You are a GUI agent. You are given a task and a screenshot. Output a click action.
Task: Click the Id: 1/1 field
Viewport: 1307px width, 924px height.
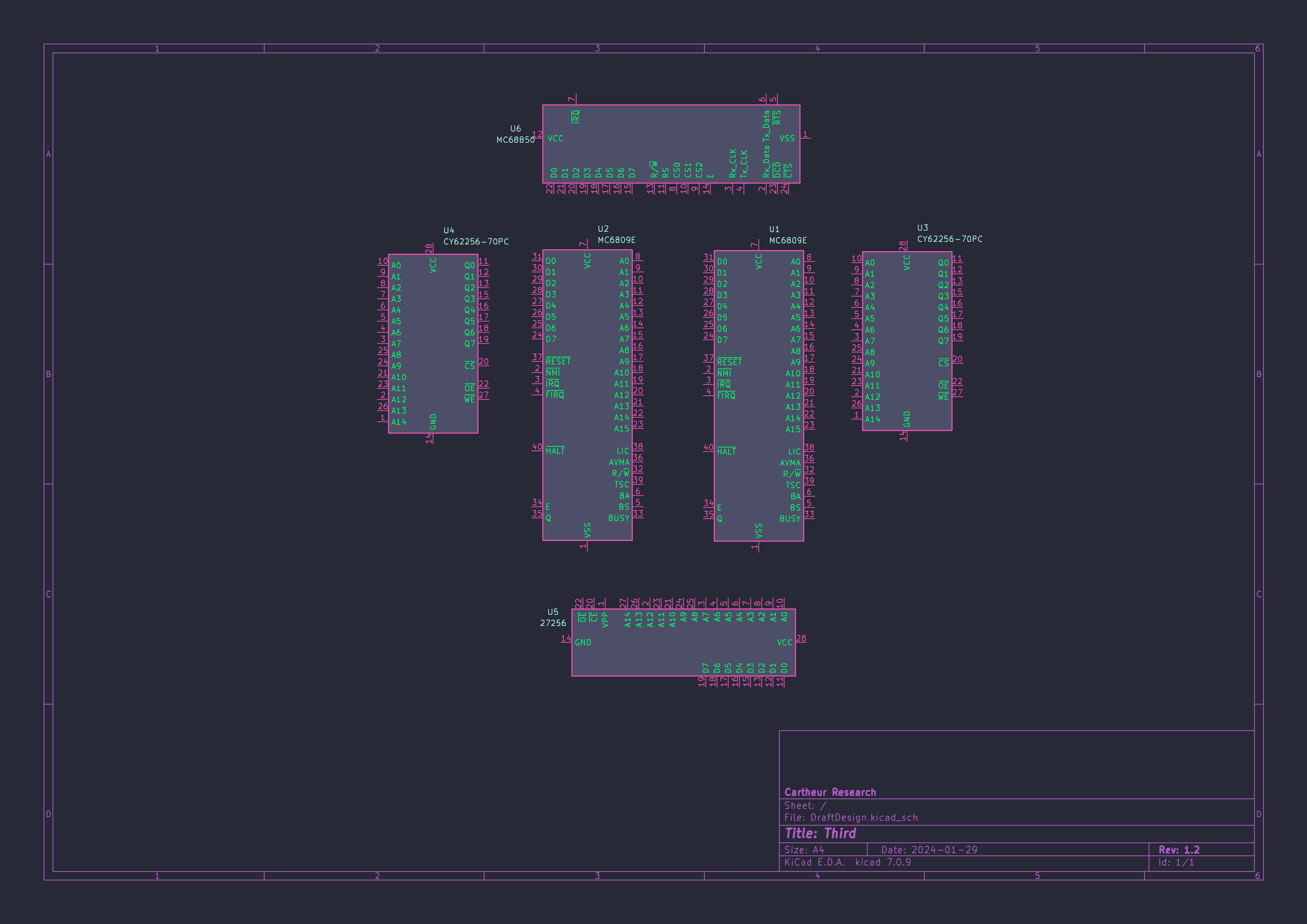coord(1176,862)
